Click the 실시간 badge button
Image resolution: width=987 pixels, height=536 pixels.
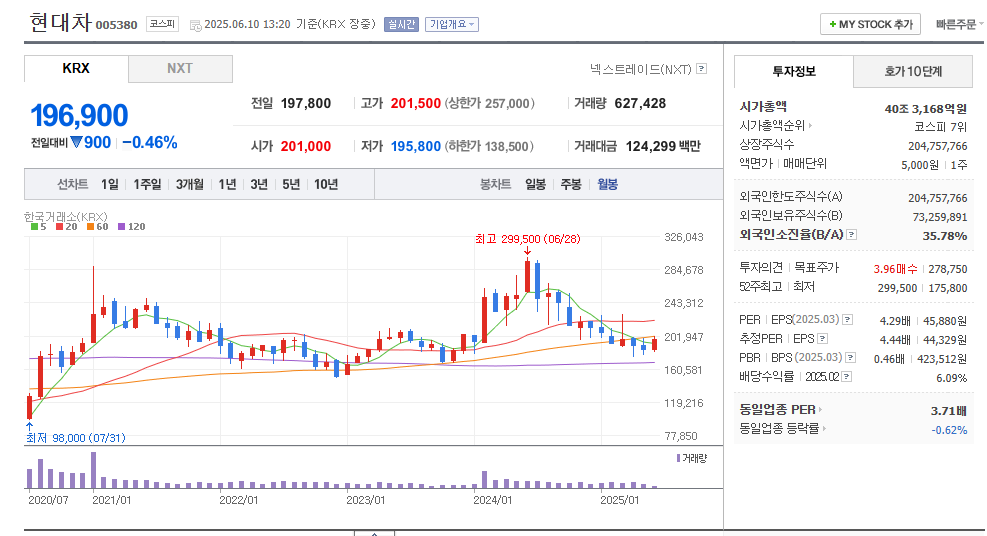point(401,25)
